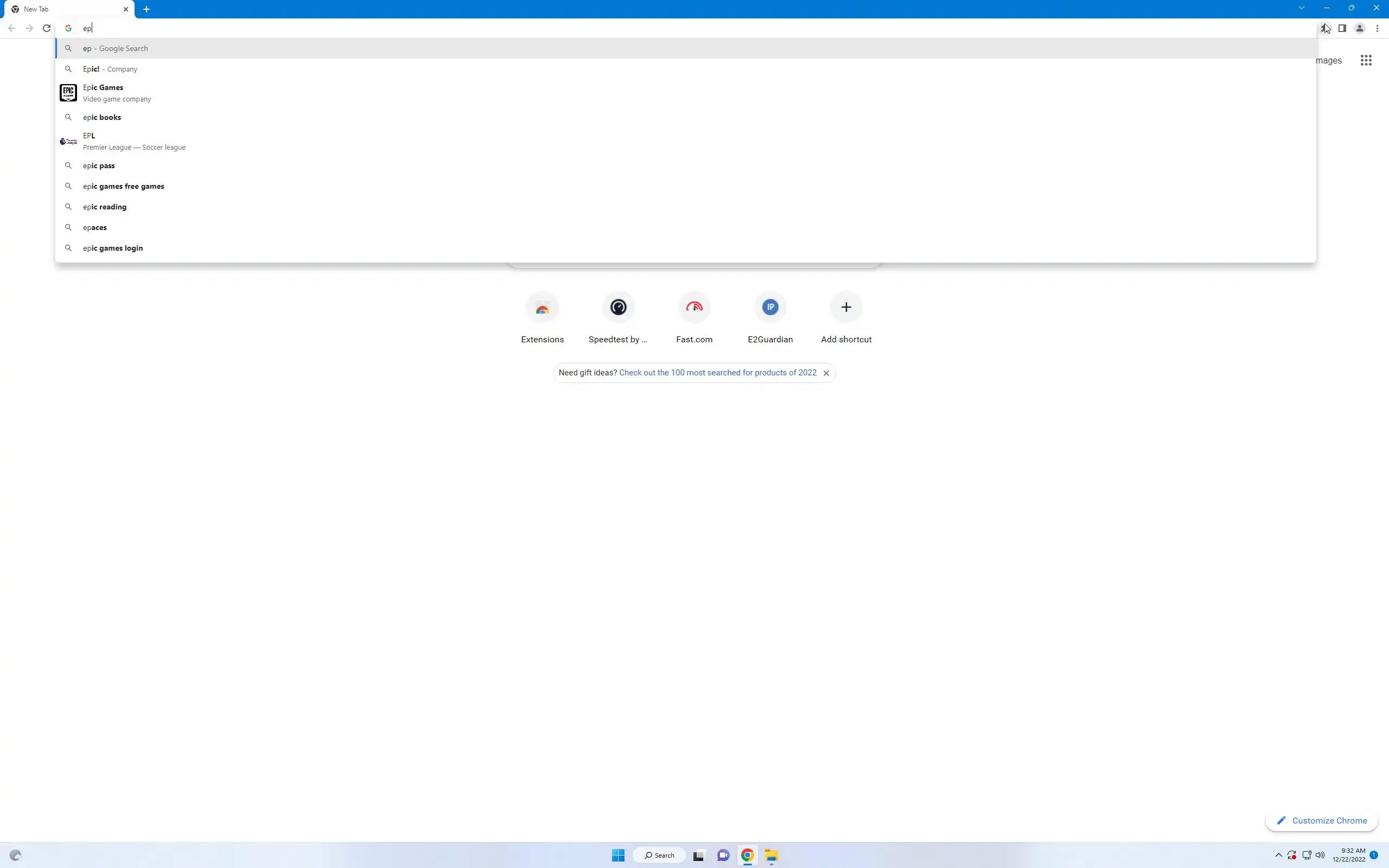Open the Fast.com shortcut
Image resolution: width=1389 pixels, height=868 pixels.
pyautogui.click(x=694, y=308)
